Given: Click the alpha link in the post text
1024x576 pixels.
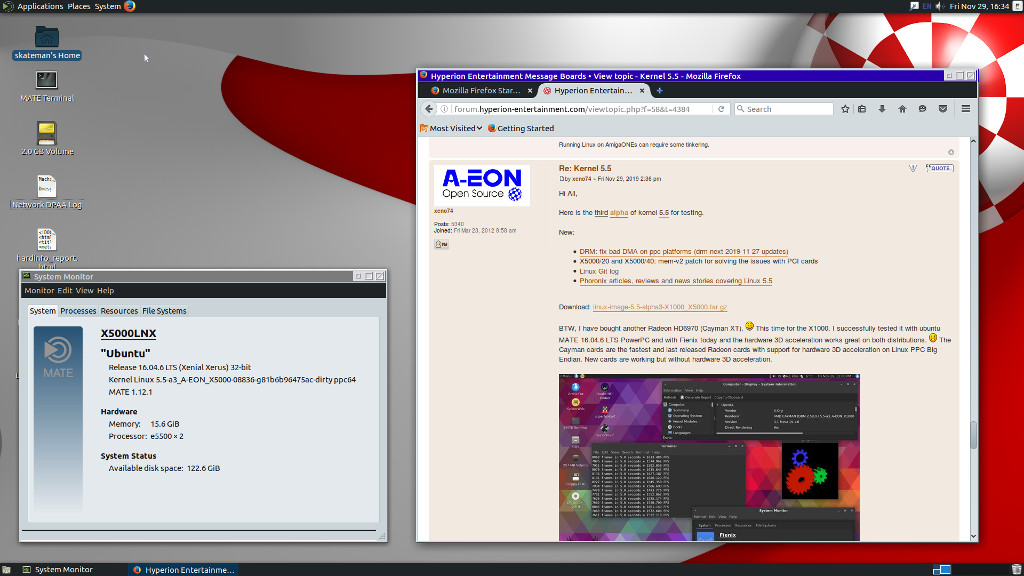Looking at the screenshot, I should pyautogui.click(x=618, y=213).
